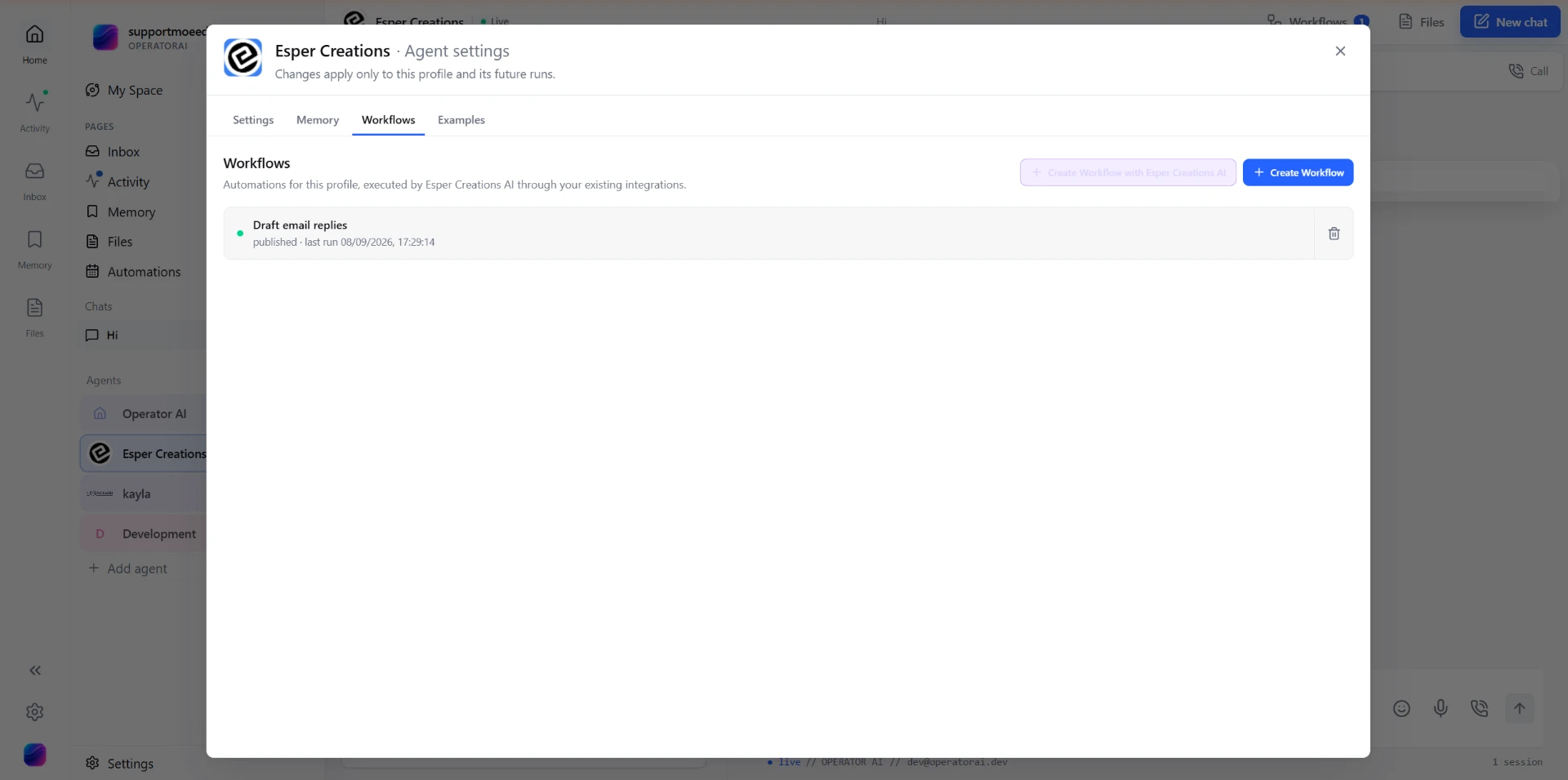
Task: Open Inbox page in sidebar
Action: (x=122, y=152)
